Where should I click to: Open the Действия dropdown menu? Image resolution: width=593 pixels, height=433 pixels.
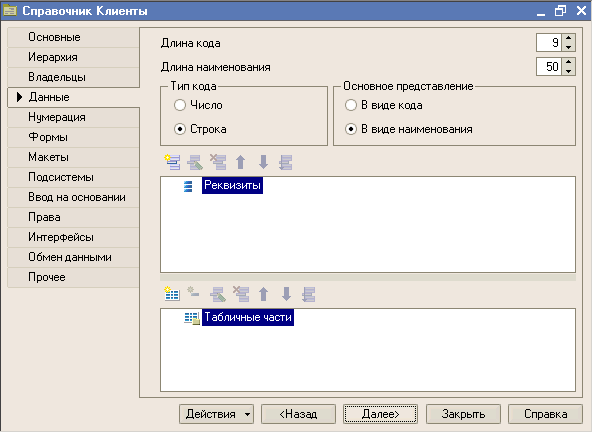click(x=216, y=414)
